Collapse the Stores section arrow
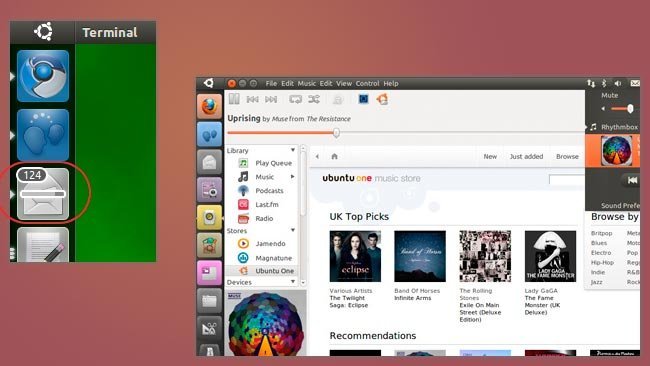 [x=293, y=230]
